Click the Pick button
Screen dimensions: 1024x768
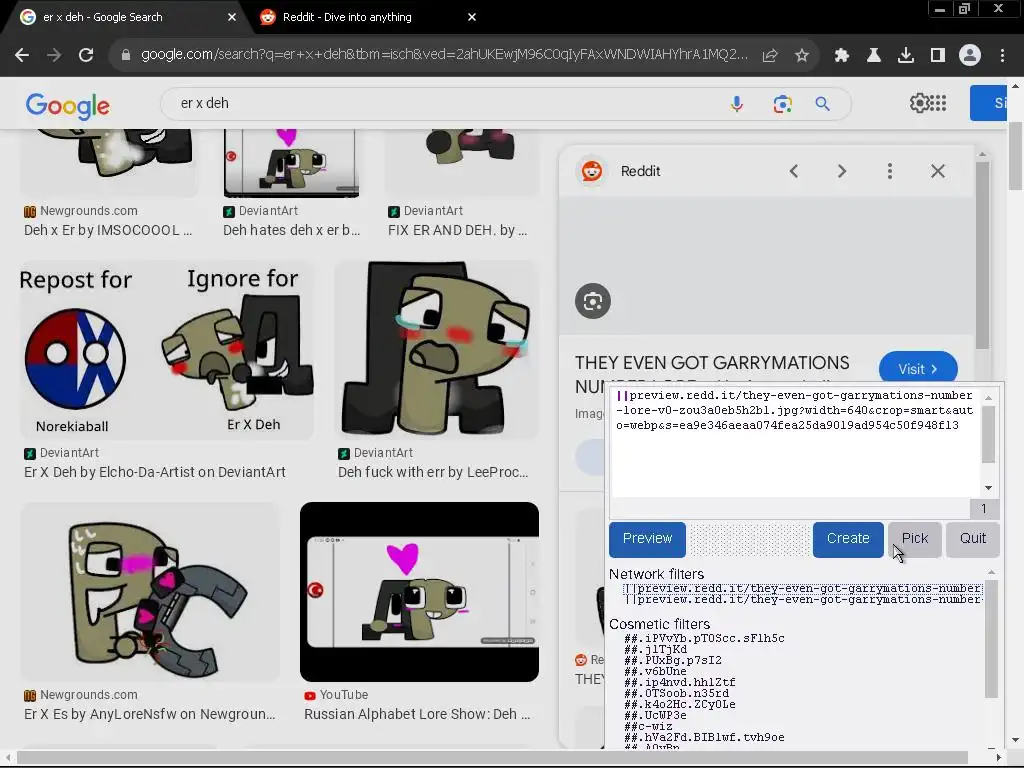click(x=914, y=539)
